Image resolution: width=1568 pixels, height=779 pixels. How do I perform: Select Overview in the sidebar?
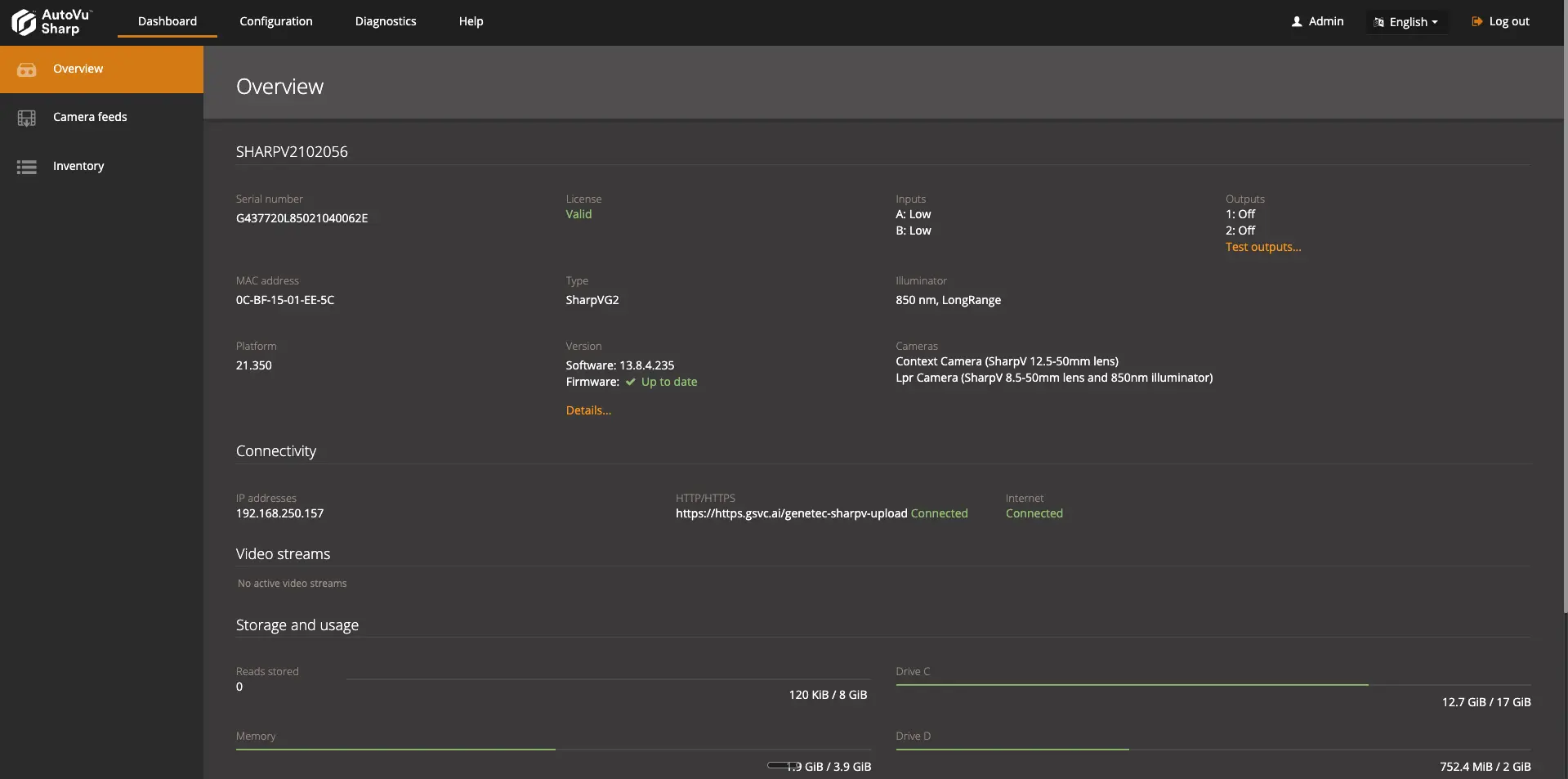pyautogui.click(x=101, y=69)
